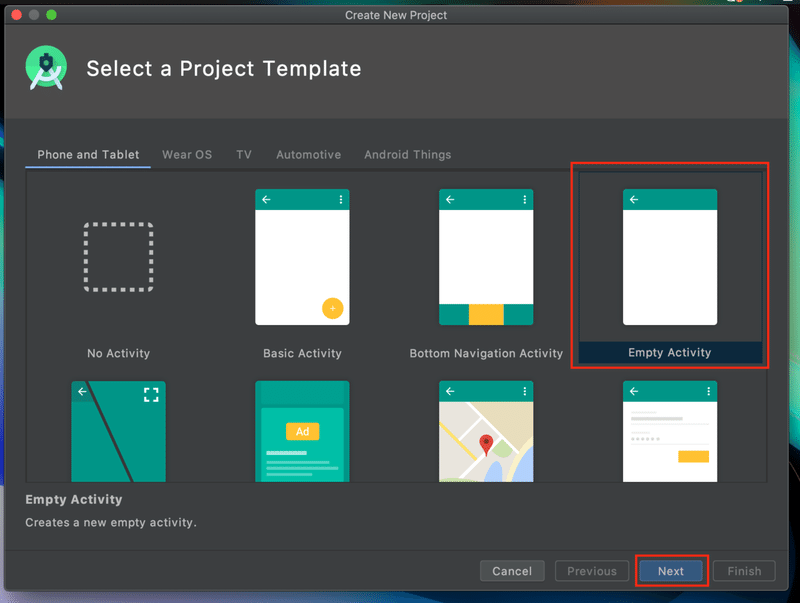Click the fullscreen expand corners icon
Image resolution: width=800 pixels, height=603 pixels.
tap(151, 394)
